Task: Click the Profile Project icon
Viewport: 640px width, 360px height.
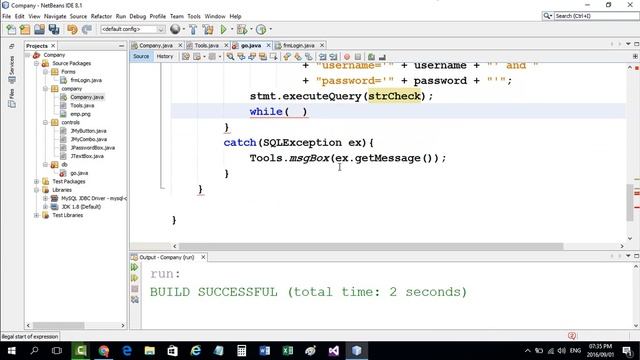Action: (261, 29)
